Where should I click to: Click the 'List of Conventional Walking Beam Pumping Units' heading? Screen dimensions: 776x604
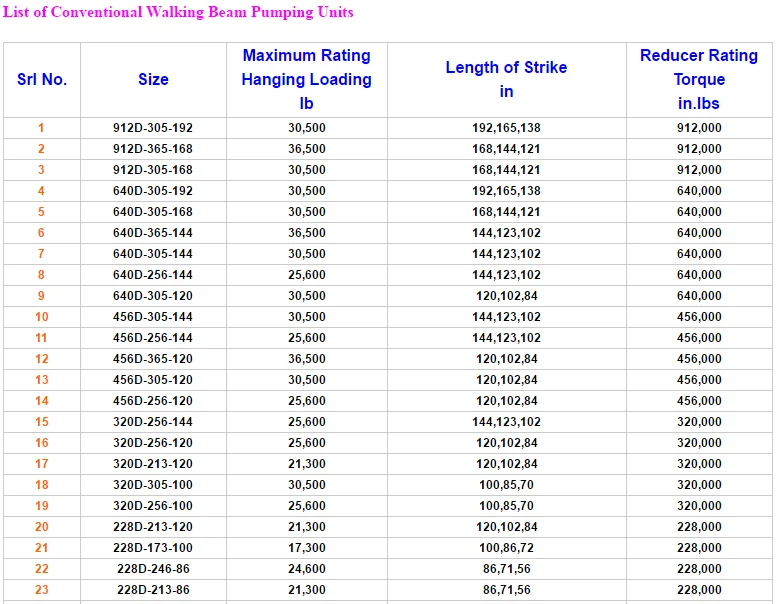click(179, 13)
